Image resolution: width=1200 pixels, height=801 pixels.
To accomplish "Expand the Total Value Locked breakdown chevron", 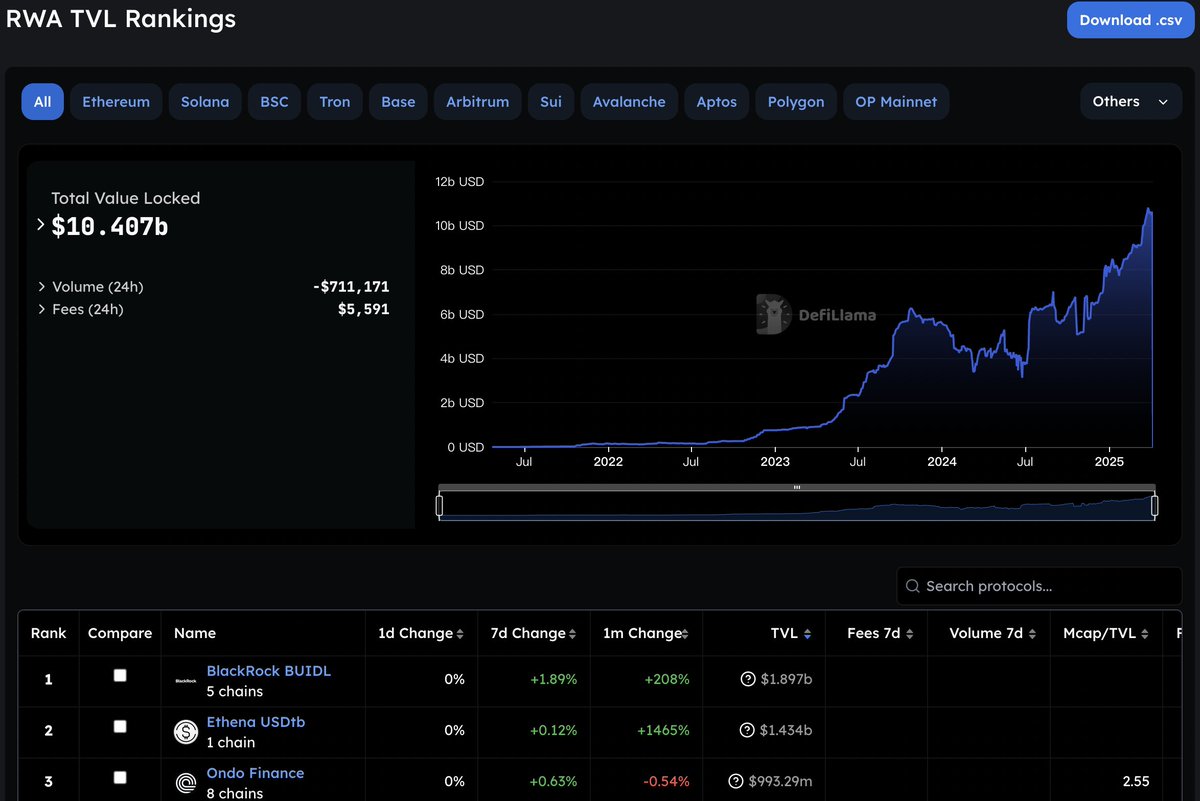I will (x=41, y=225).
